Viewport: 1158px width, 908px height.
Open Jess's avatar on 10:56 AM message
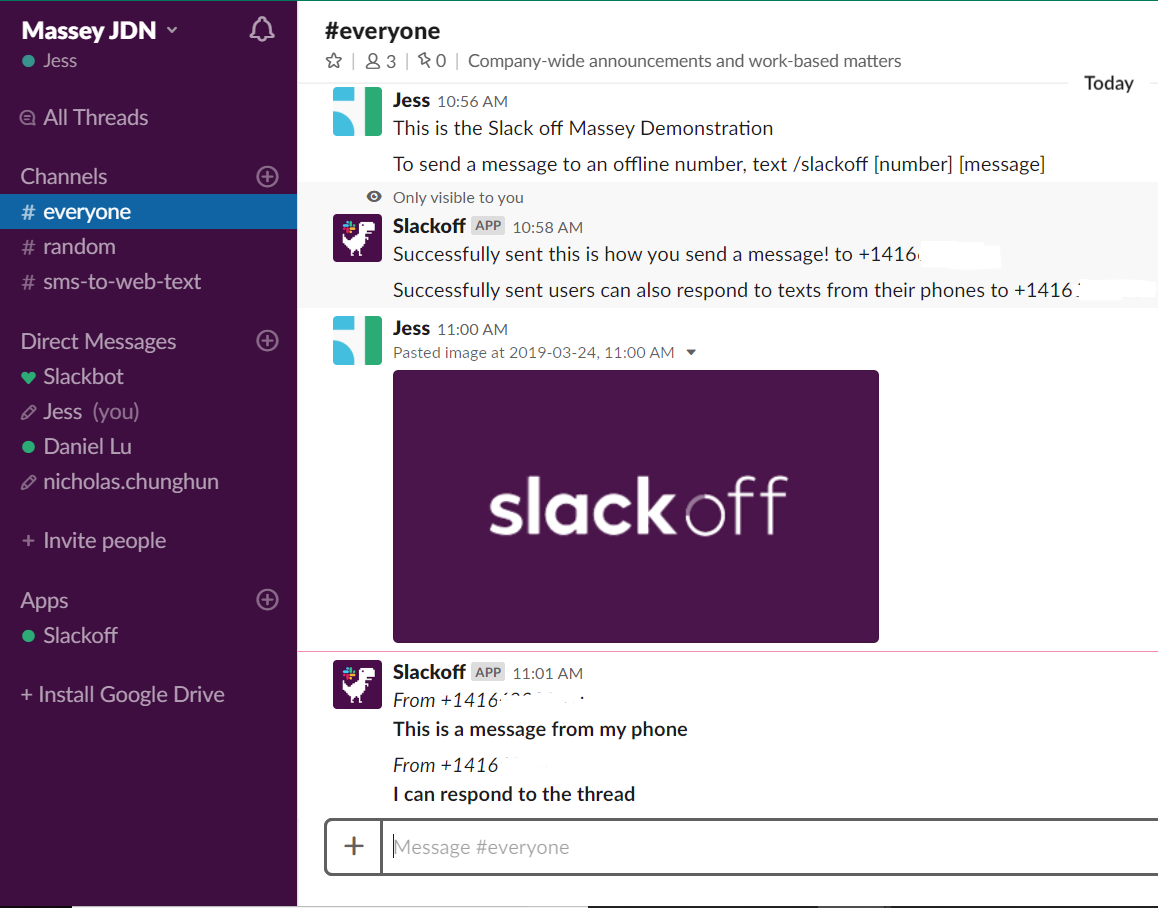(357, 112)
